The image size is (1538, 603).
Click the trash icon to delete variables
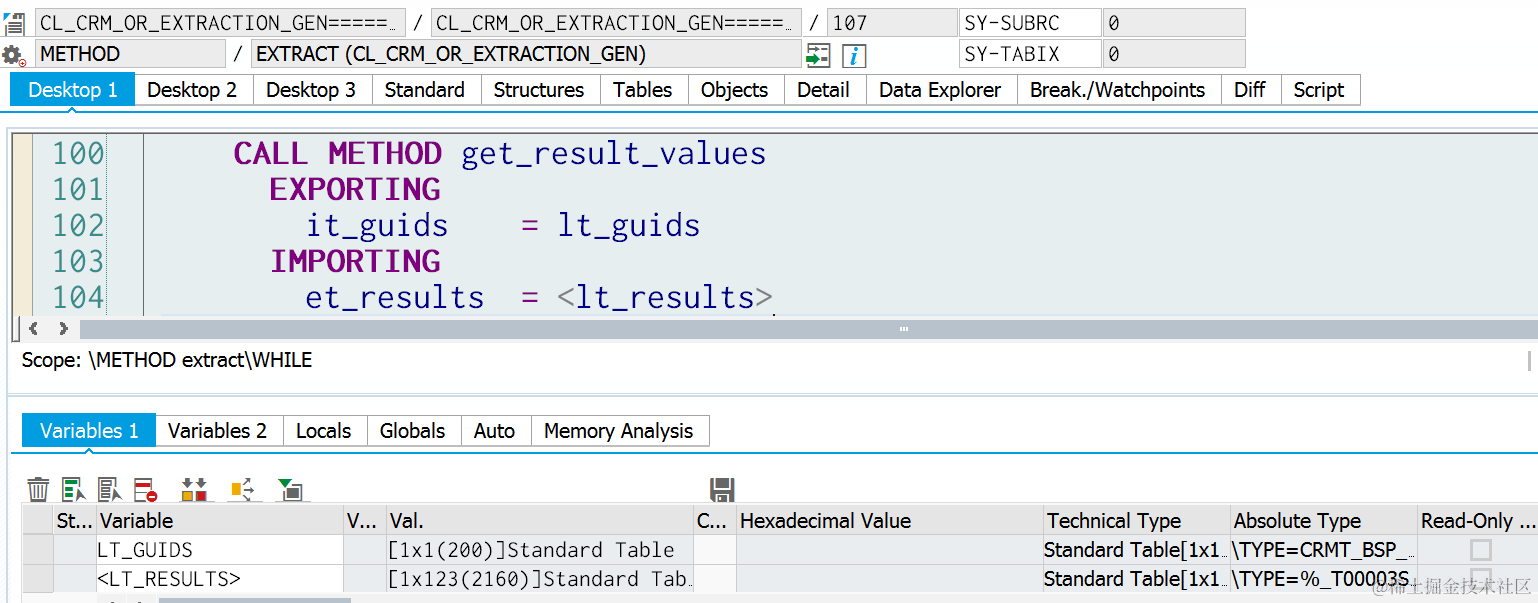point(38,489)
